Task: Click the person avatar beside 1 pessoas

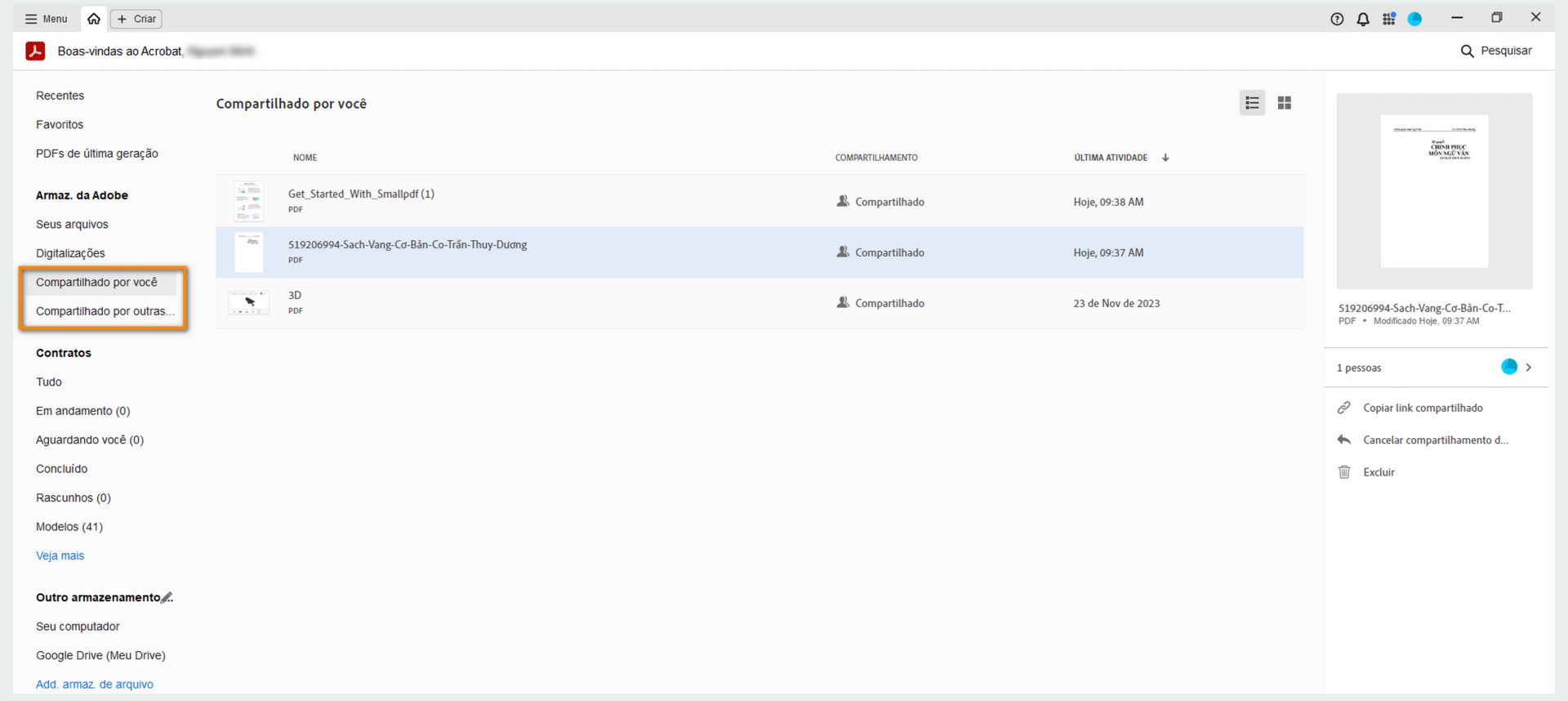Action: coord(1509,367)
